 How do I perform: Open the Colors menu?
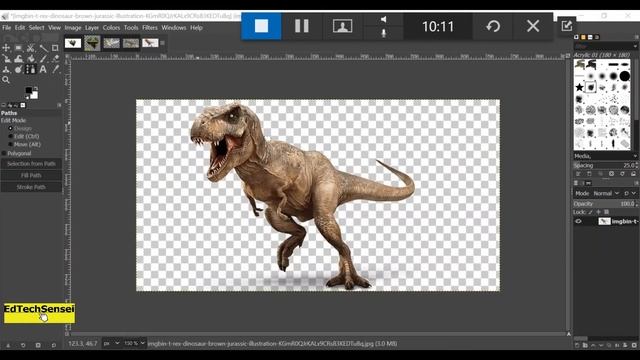pyautogui.click(x=111, y=28)
